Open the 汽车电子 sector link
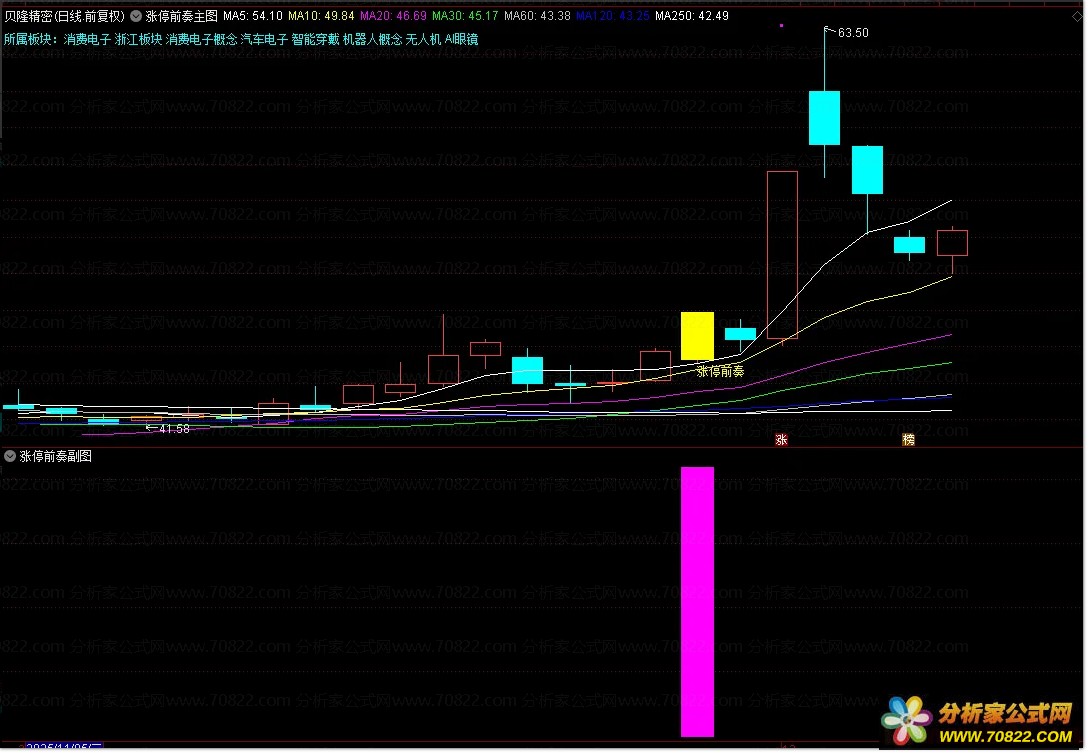Screen dimensions: 1089x753 coord(264,40)
